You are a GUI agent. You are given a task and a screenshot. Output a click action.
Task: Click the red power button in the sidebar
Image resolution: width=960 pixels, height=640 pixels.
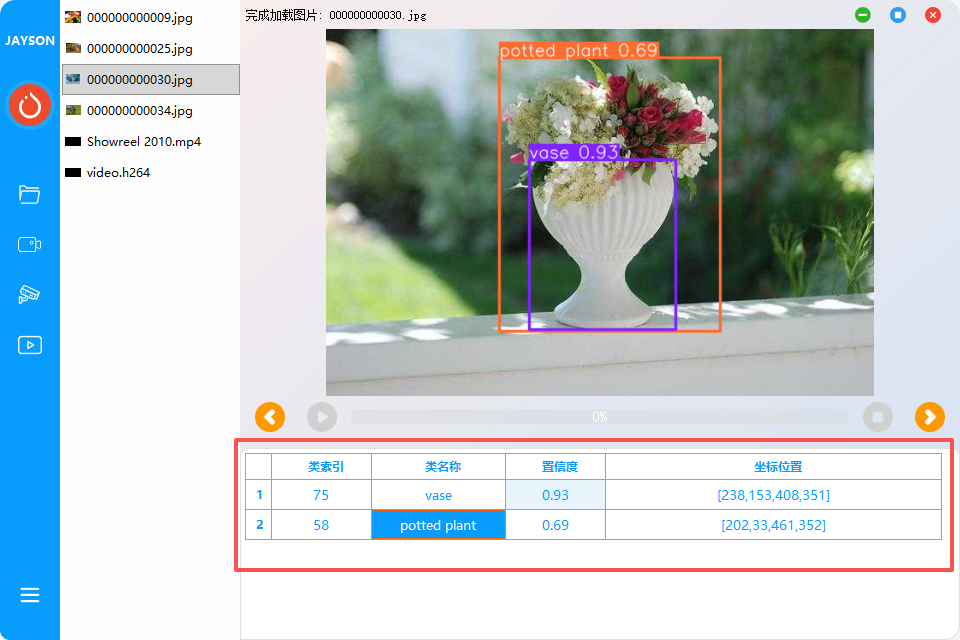tap(30, 104)
